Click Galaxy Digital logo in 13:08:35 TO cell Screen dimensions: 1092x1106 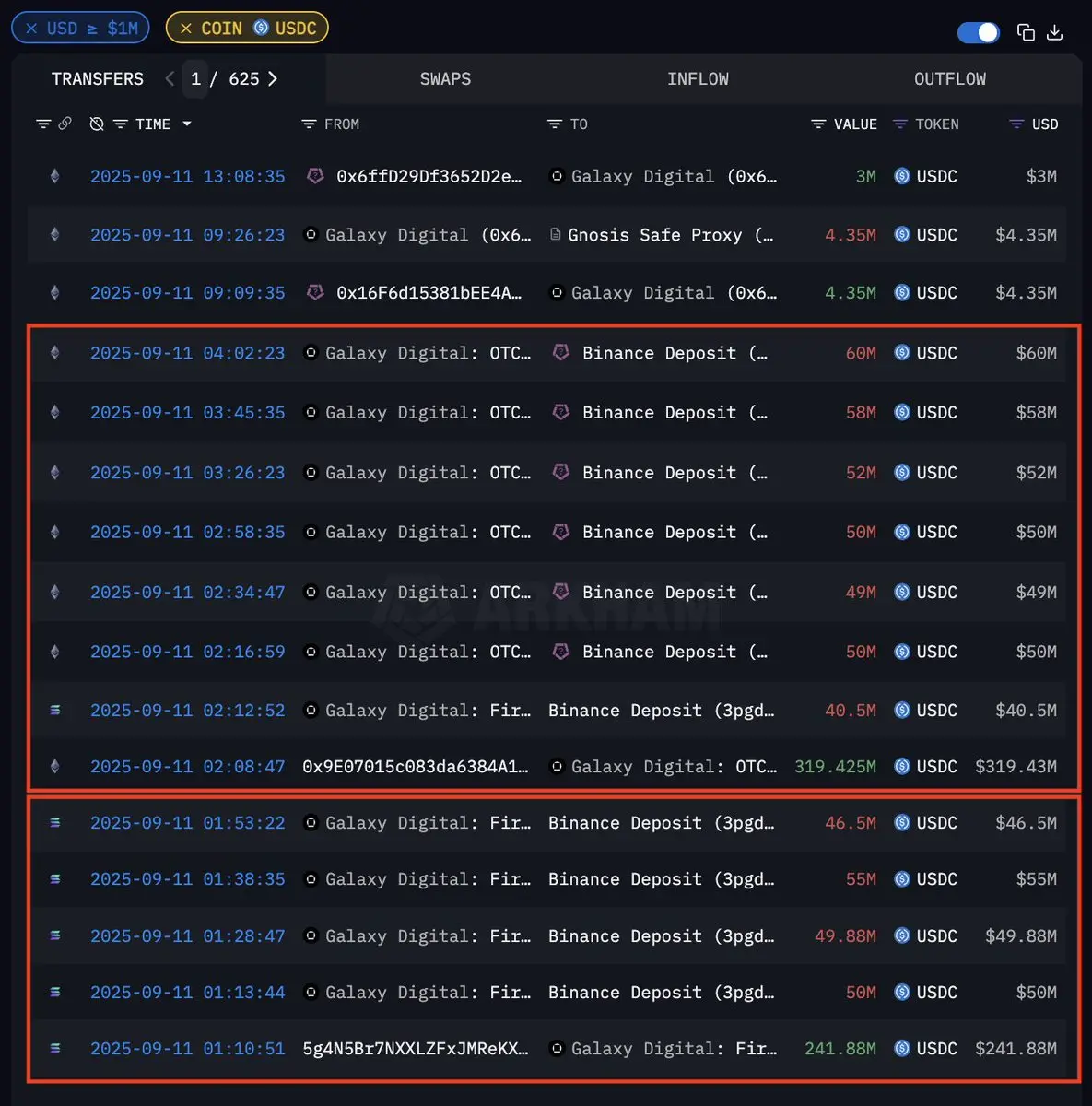[557, 176]
